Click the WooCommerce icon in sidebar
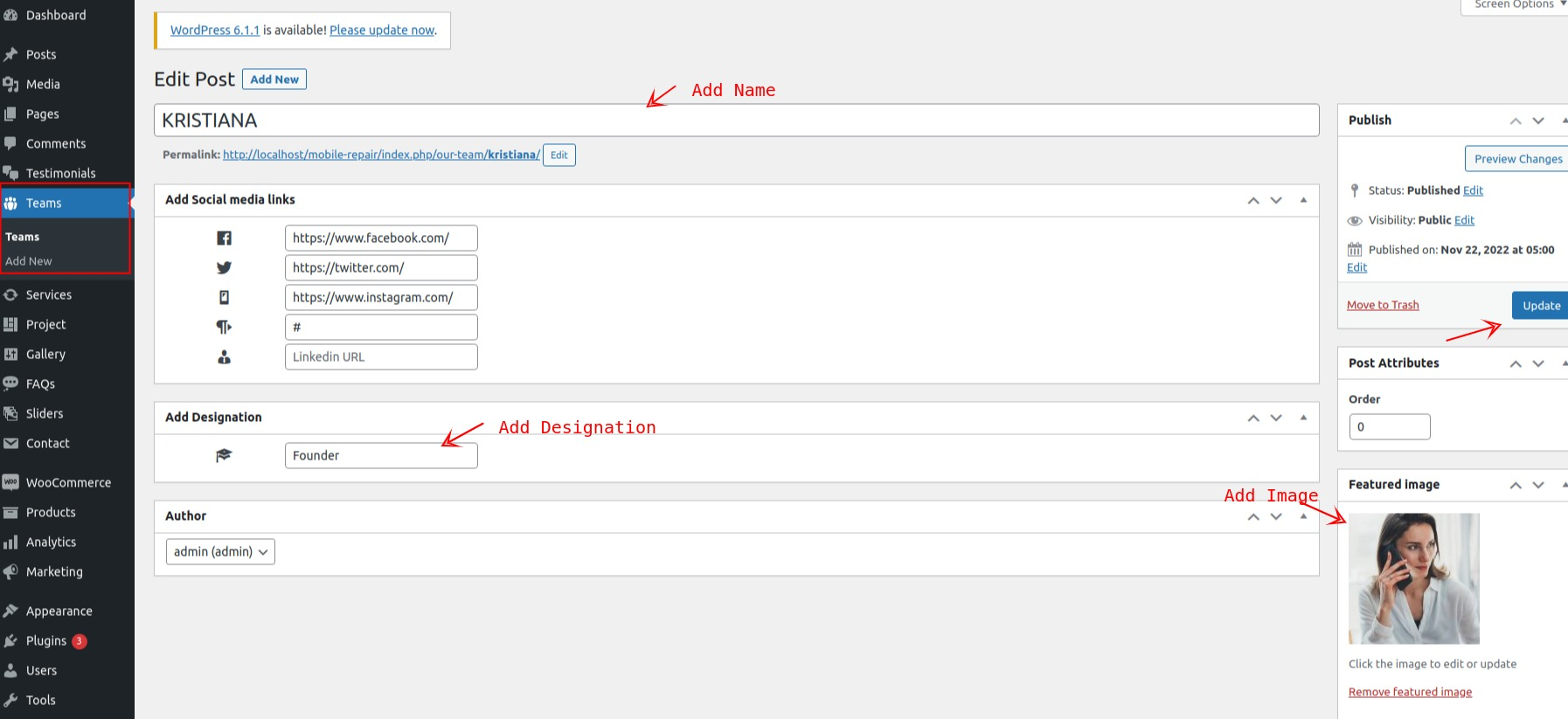1568x719 pixels. [x=10, y=482]
